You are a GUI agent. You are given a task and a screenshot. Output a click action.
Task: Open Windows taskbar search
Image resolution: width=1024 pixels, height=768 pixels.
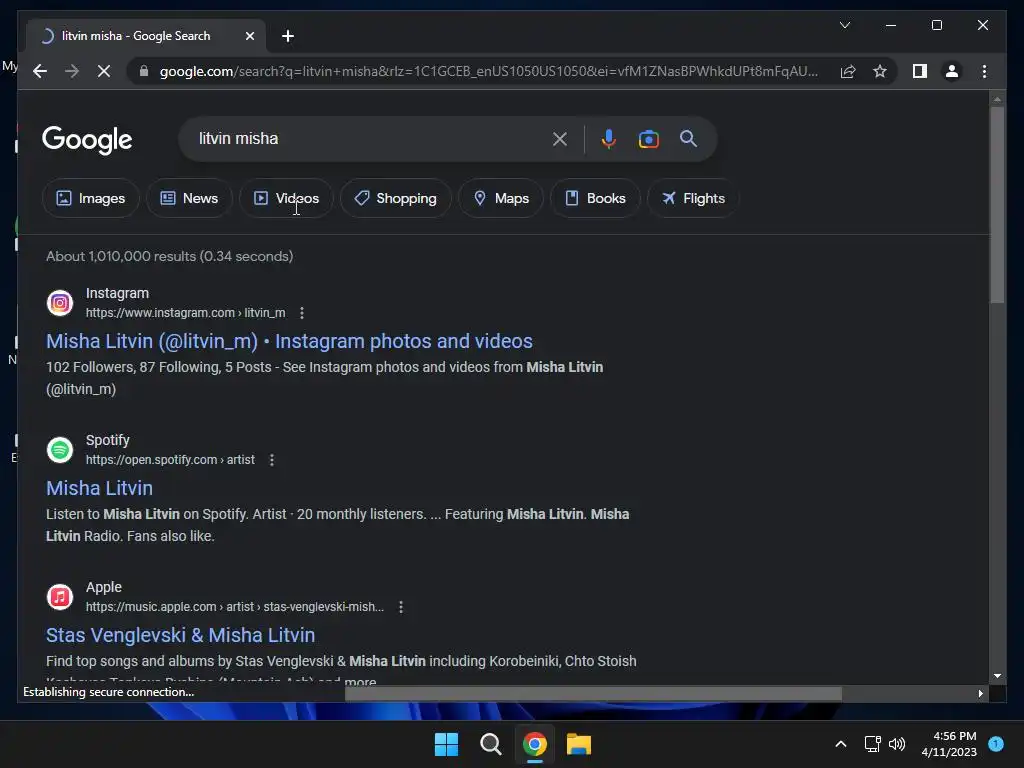pyautogui.click(x=490, y=744)
